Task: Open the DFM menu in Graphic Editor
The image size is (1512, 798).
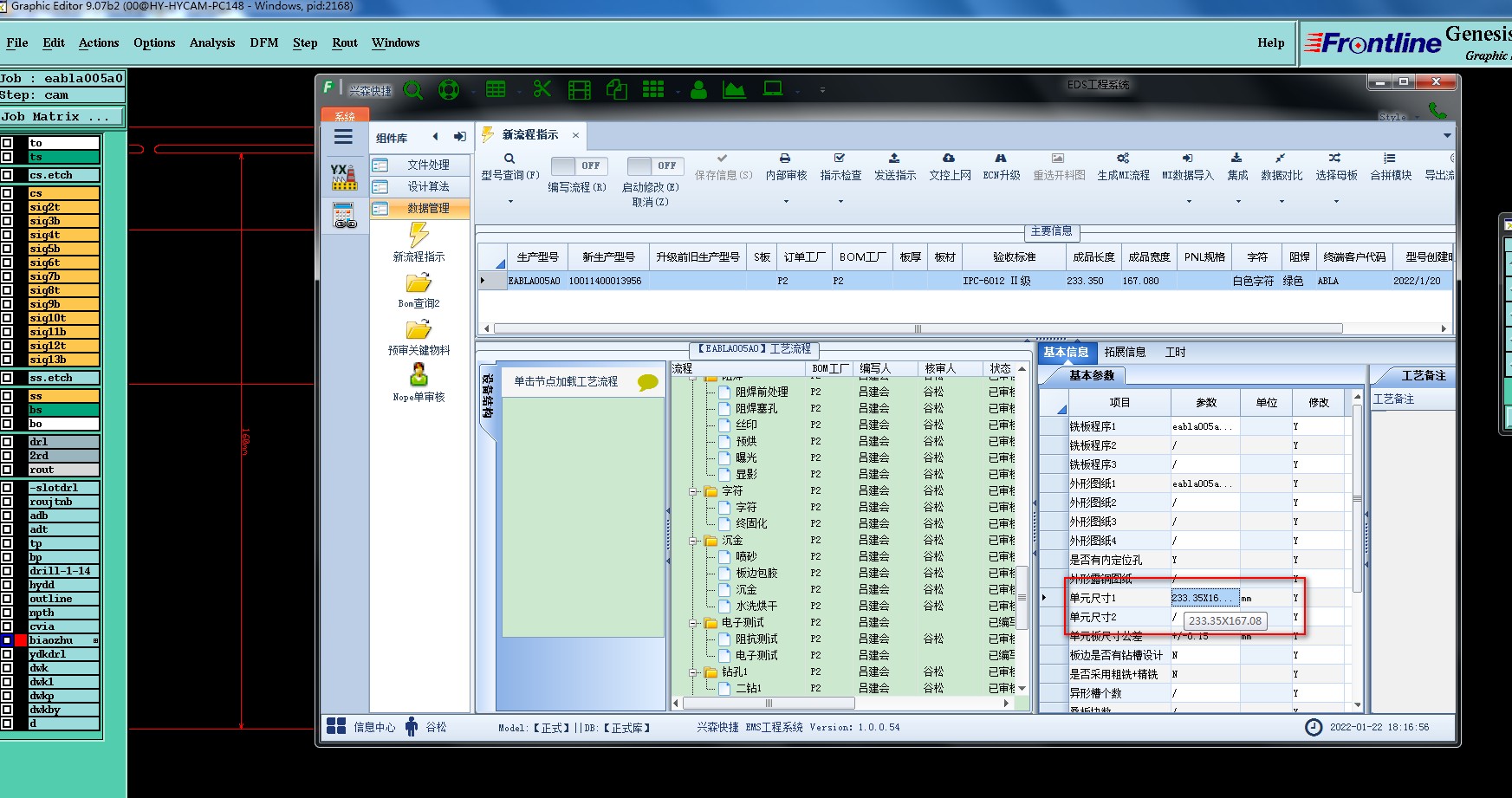Action: [264, 42]
